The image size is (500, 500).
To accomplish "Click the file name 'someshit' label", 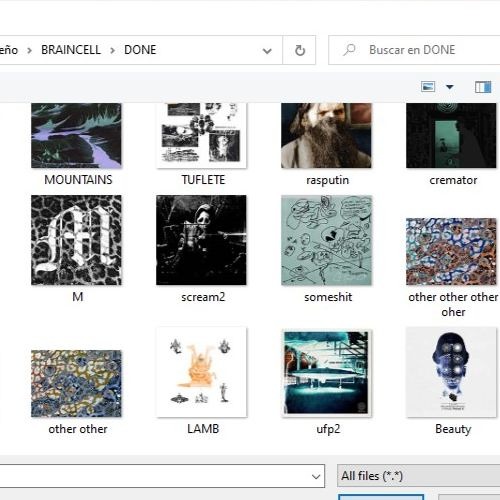I will (328, 297).
